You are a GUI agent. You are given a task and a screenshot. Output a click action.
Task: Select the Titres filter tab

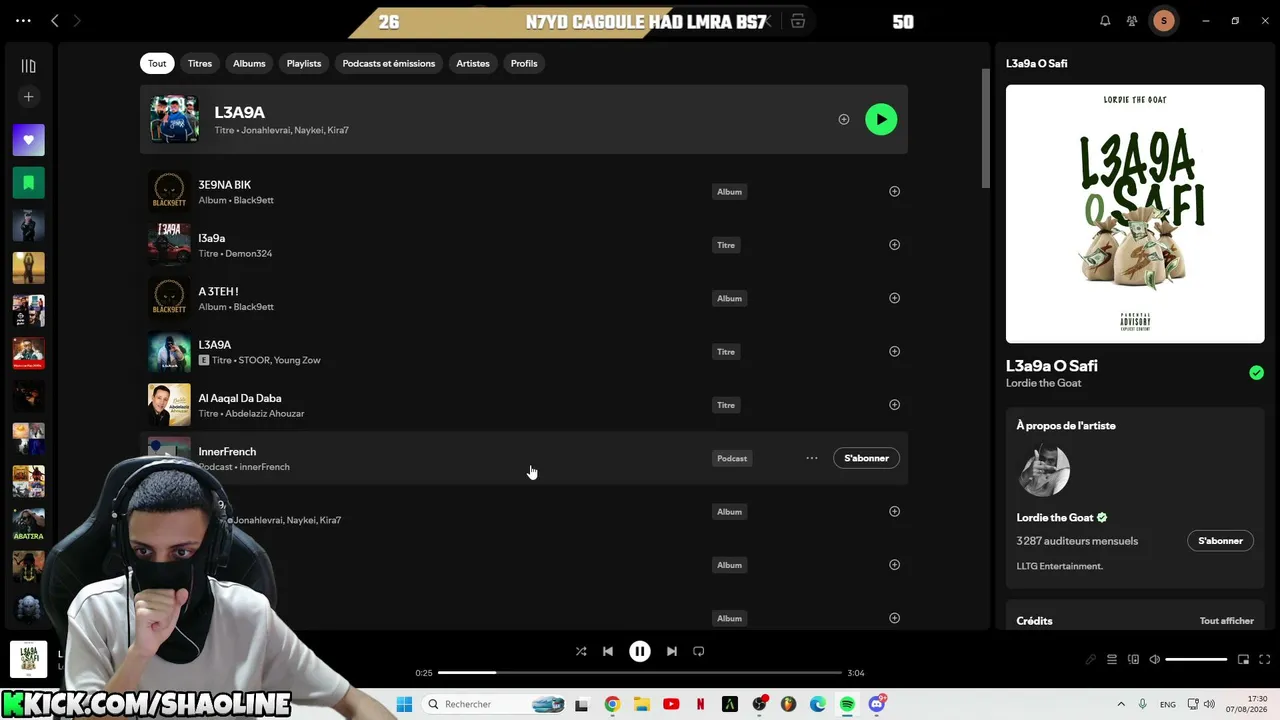(200, 63)
